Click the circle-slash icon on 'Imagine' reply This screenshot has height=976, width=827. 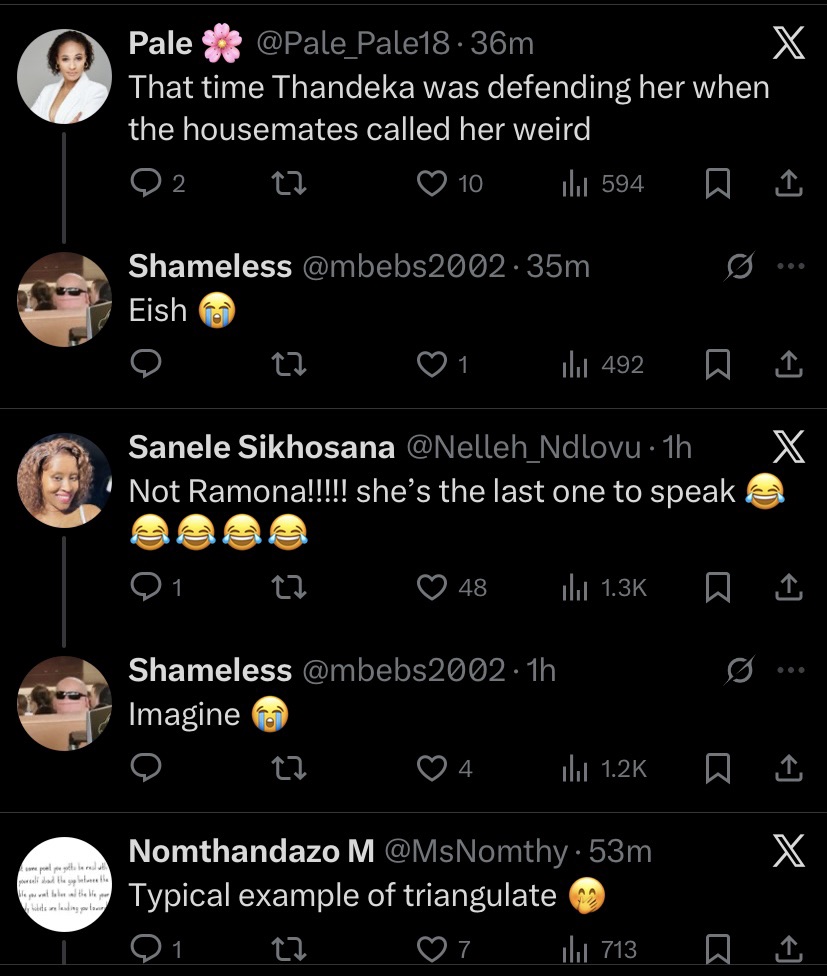tap(740, 670)
